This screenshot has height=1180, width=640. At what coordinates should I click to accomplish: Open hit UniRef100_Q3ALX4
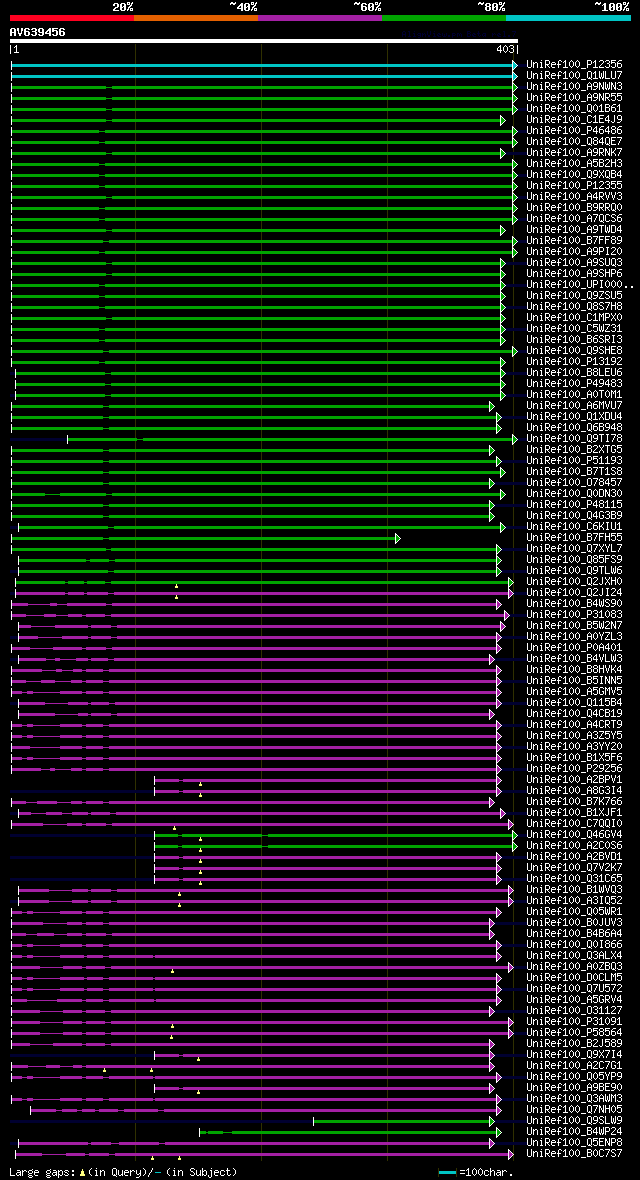(x=574, y=955)
